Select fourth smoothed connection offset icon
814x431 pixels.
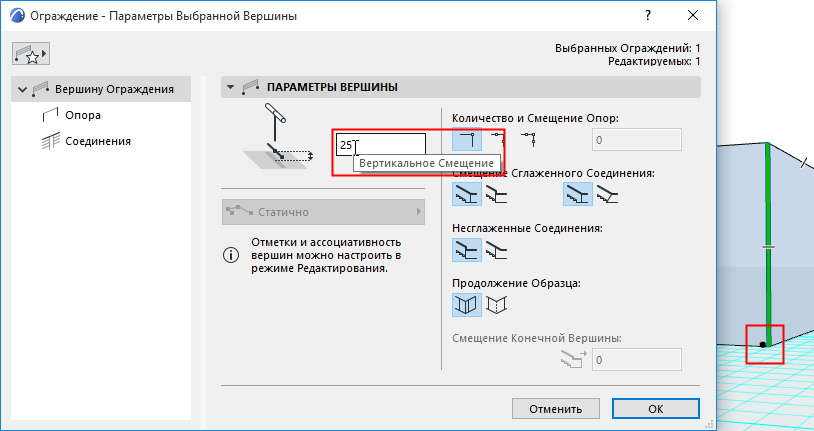point(607,195)
